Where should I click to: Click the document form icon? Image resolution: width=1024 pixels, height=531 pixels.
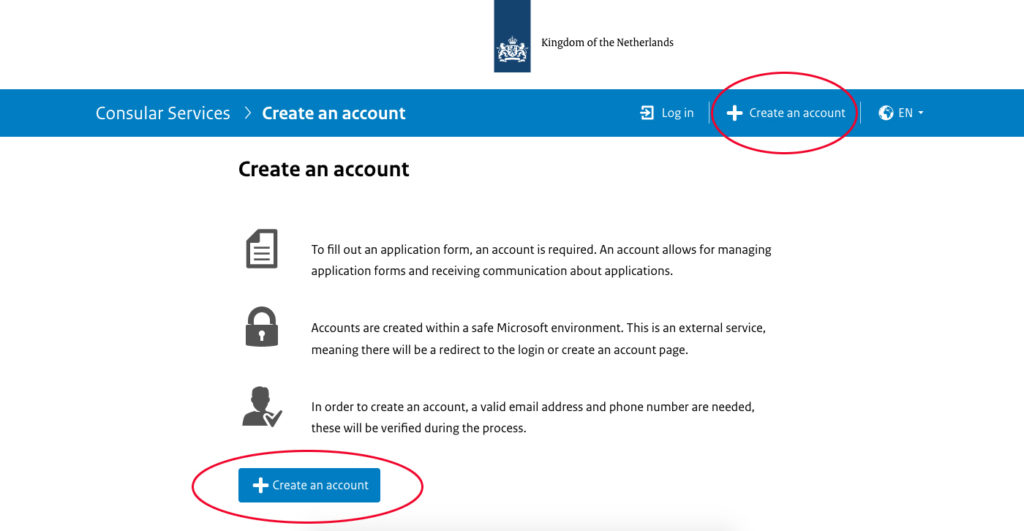point(262,249)
